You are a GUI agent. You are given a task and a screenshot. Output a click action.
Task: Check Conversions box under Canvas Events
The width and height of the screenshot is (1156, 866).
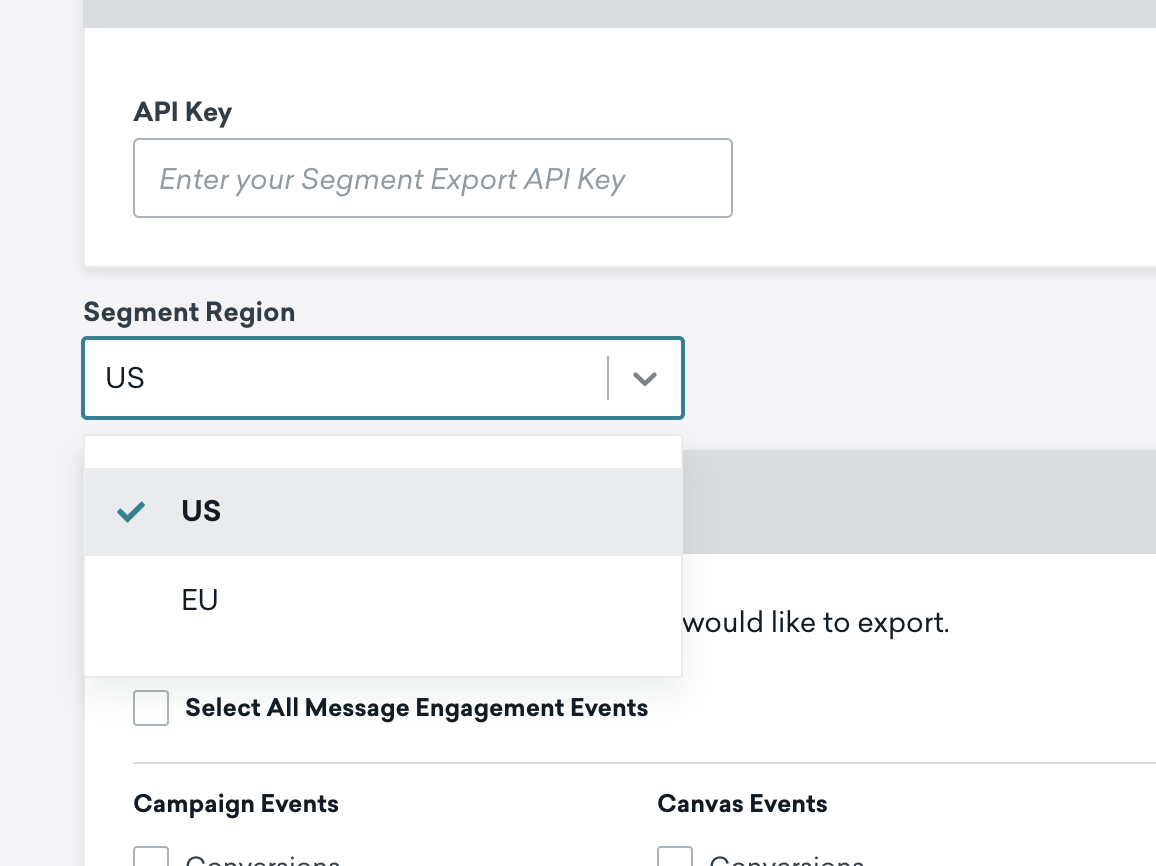pyautogui.click(x=675, y=858)
